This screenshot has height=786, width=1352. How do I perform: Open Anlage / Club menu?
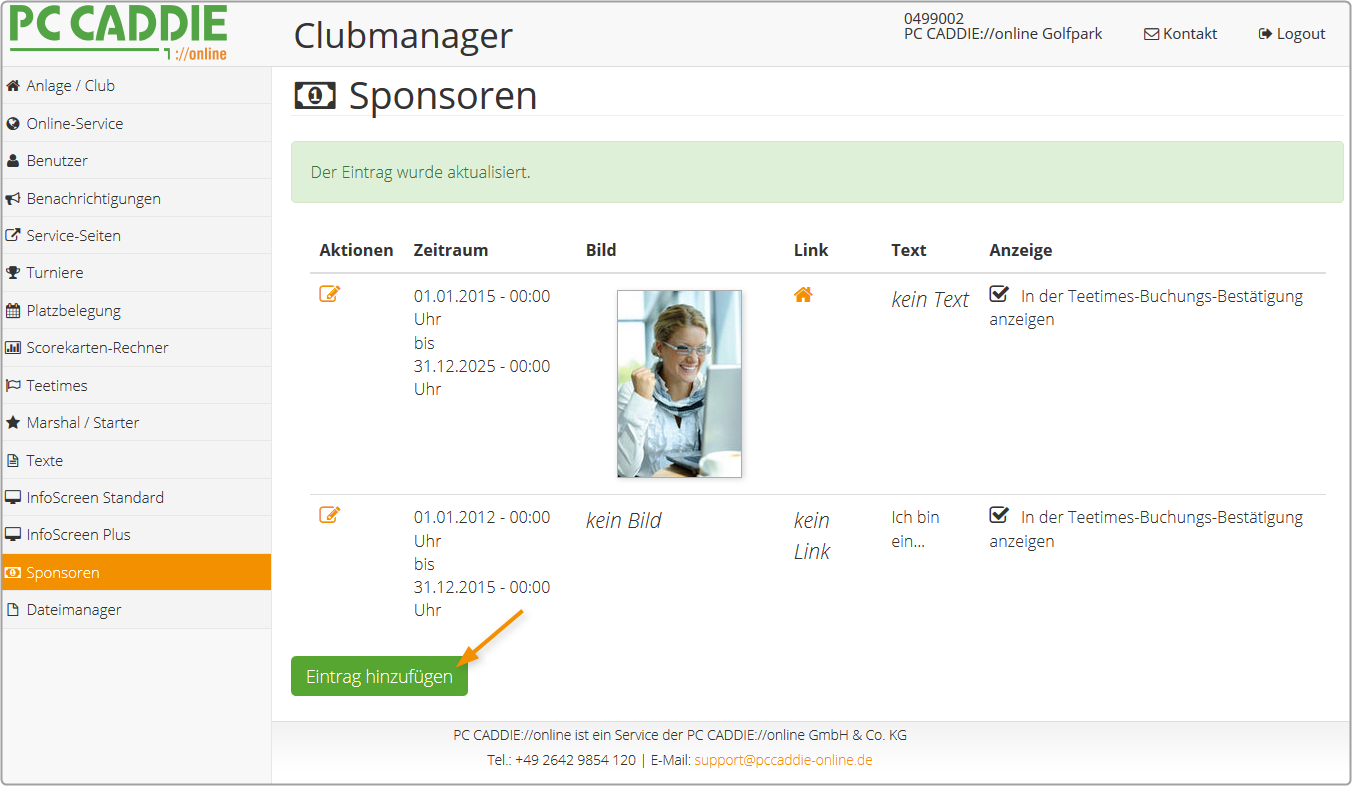click(x=136, y=86)
